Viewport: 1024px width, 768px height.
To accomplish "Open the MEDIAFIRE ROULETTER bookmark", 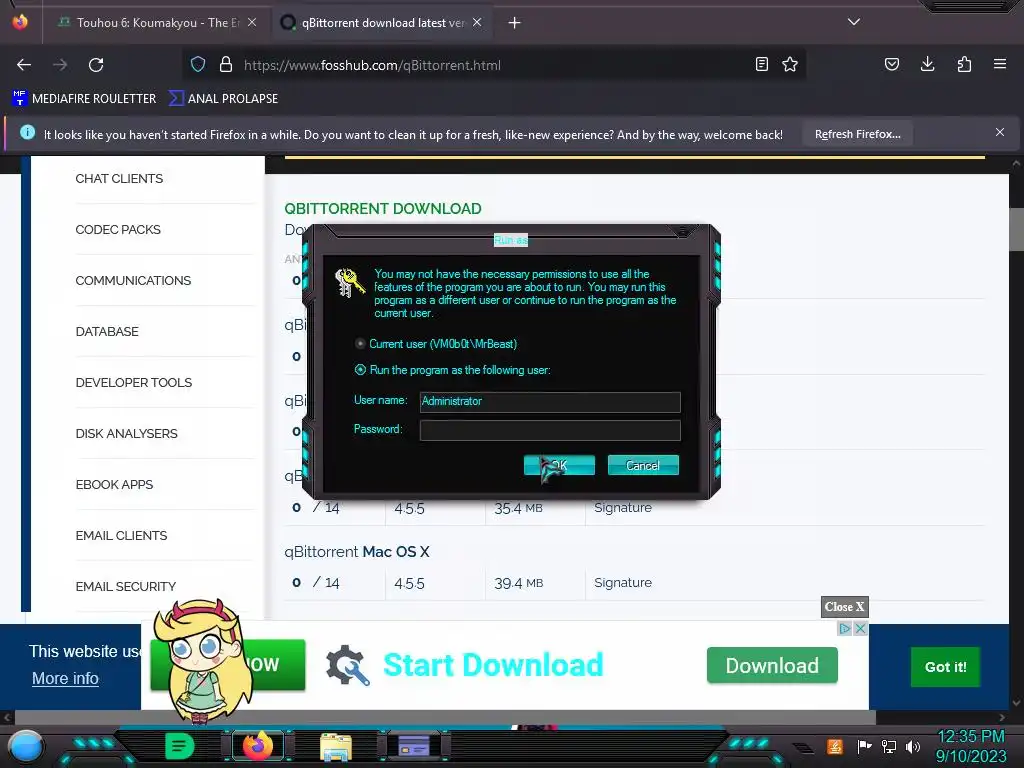I will pos(84,99).
